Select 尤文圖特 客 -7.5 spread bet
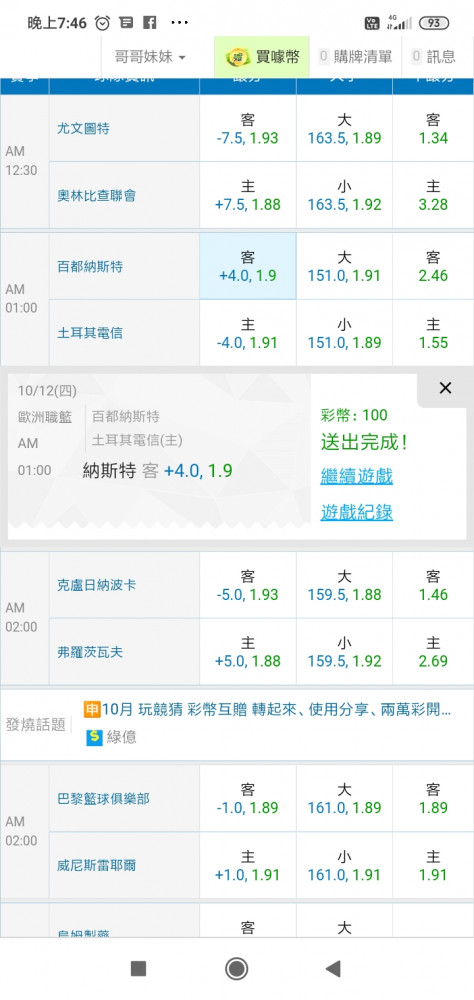This screenshot has height=1000, width=474. click(248, 128)
